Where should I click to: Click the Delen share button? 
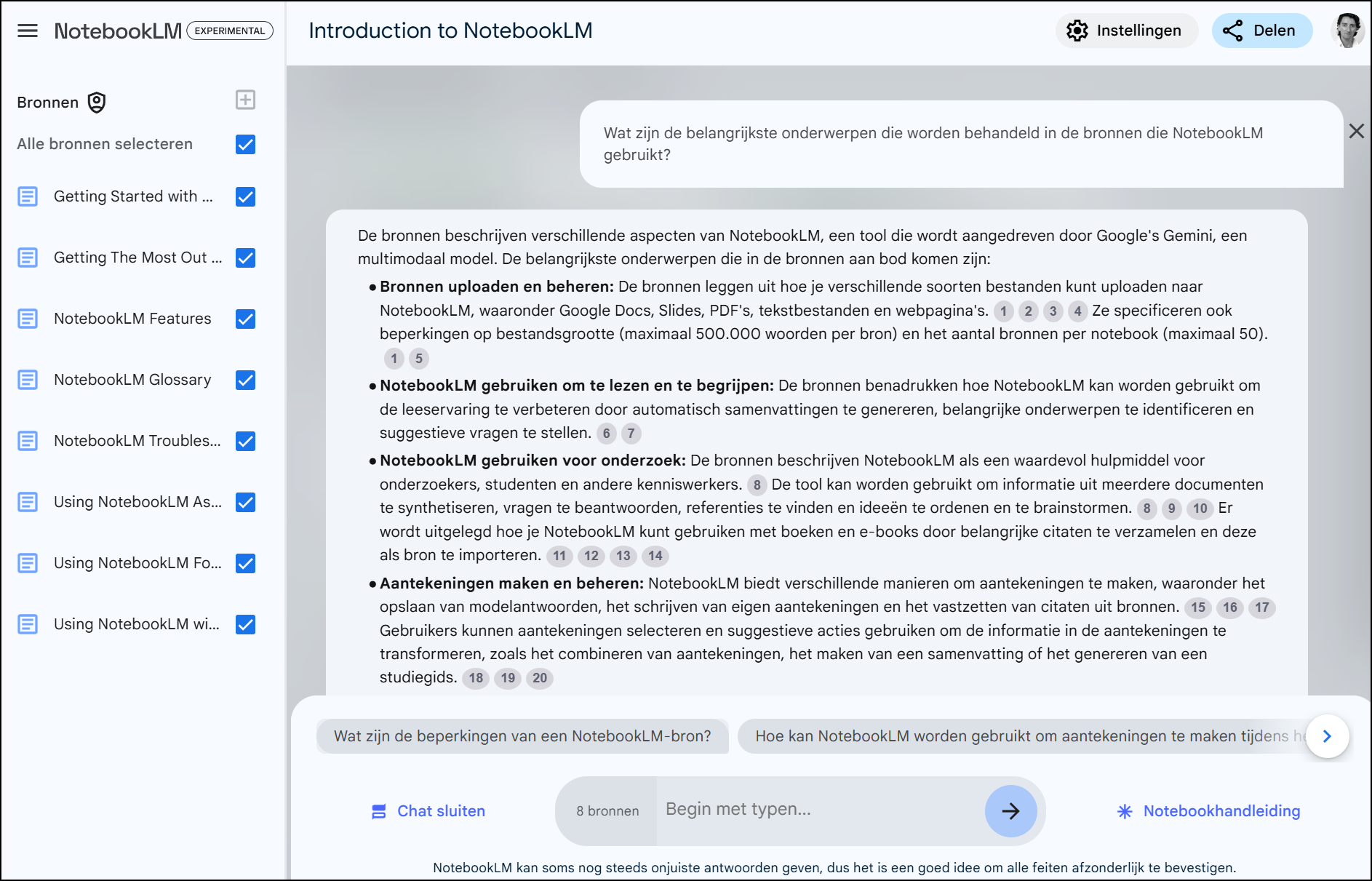[1261, 31]
